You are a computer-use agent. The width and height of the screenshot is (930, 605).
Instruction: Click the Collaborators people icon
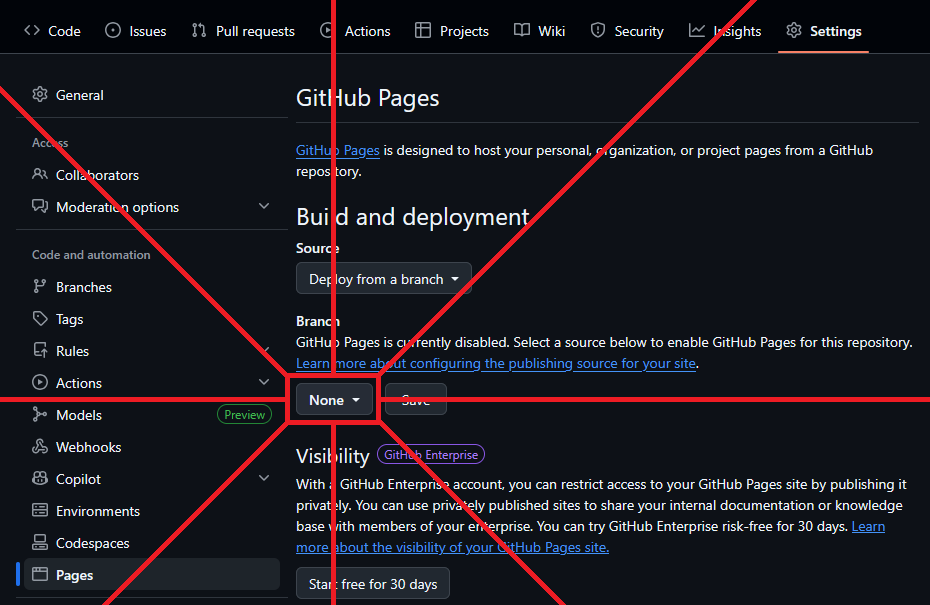[40, 175]
